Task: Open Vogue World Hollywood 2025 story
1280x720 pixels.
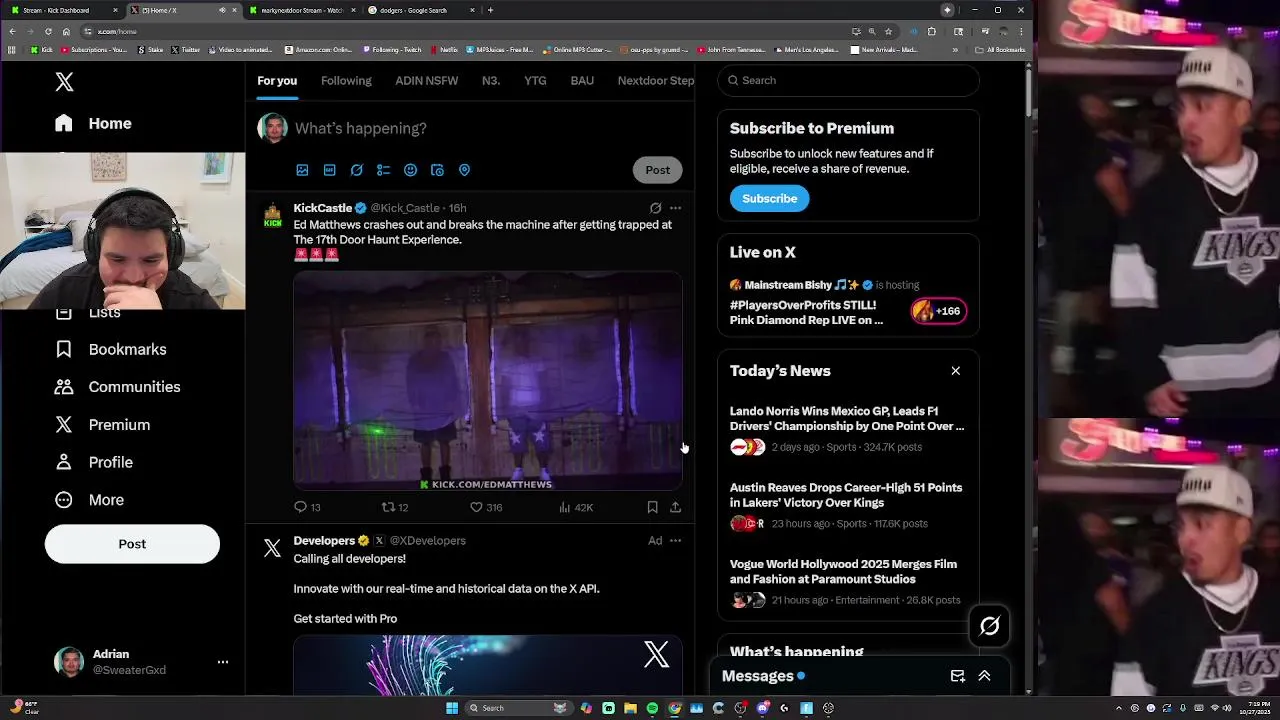Action: (848, 582)
